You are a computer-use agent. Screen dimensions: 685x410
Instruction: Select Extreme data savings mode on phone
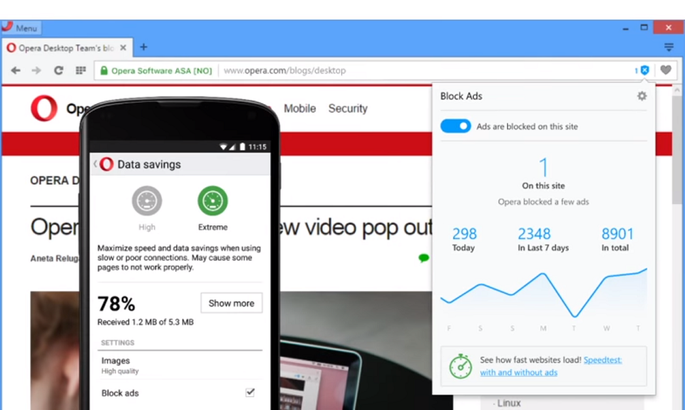tap(213, 208)
